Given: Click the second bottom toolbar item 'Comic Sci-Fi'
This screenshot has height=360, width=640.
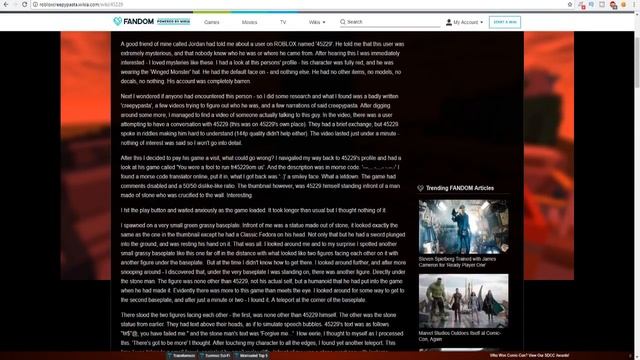Looking at the screenshot, I should tap(215, 356).
